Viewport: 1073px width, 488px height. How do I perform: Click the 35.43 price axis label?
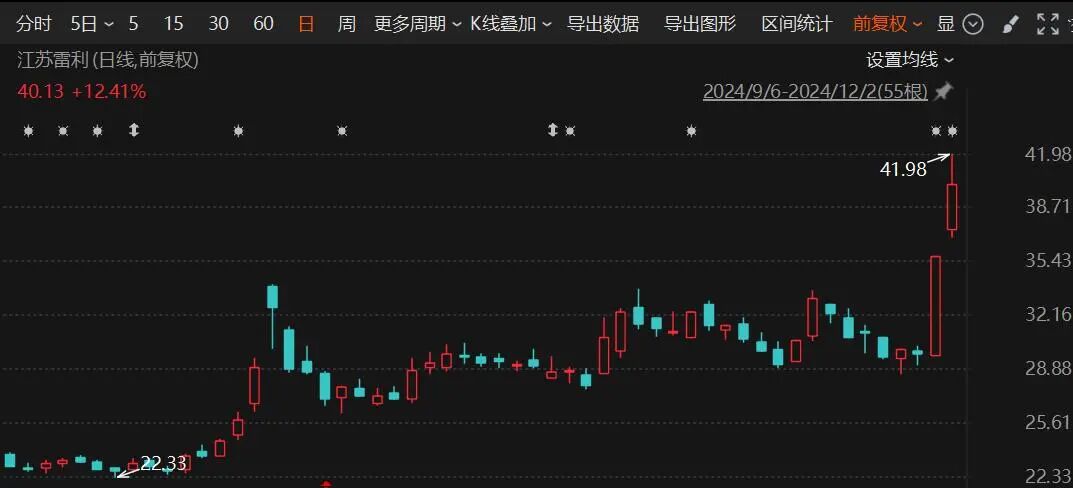tap(1048, 260)
